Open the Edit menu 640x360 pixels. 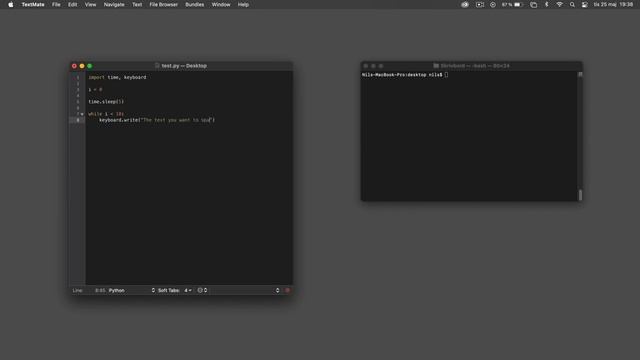[72, 4]
